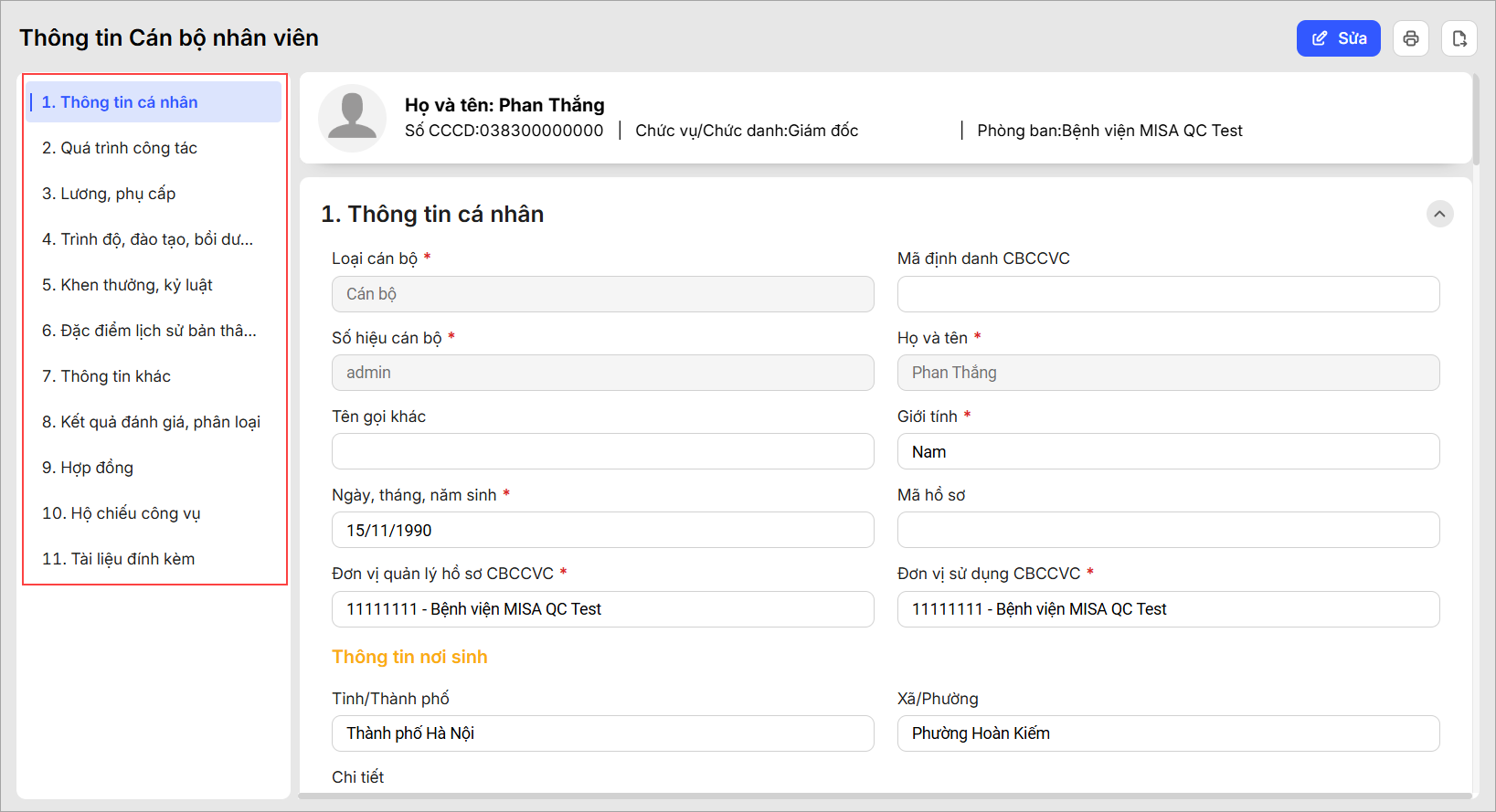This screenshot has height=812, width=1496.
Task: Click the Sửa edit button
Action: [x=1338, y=38]
